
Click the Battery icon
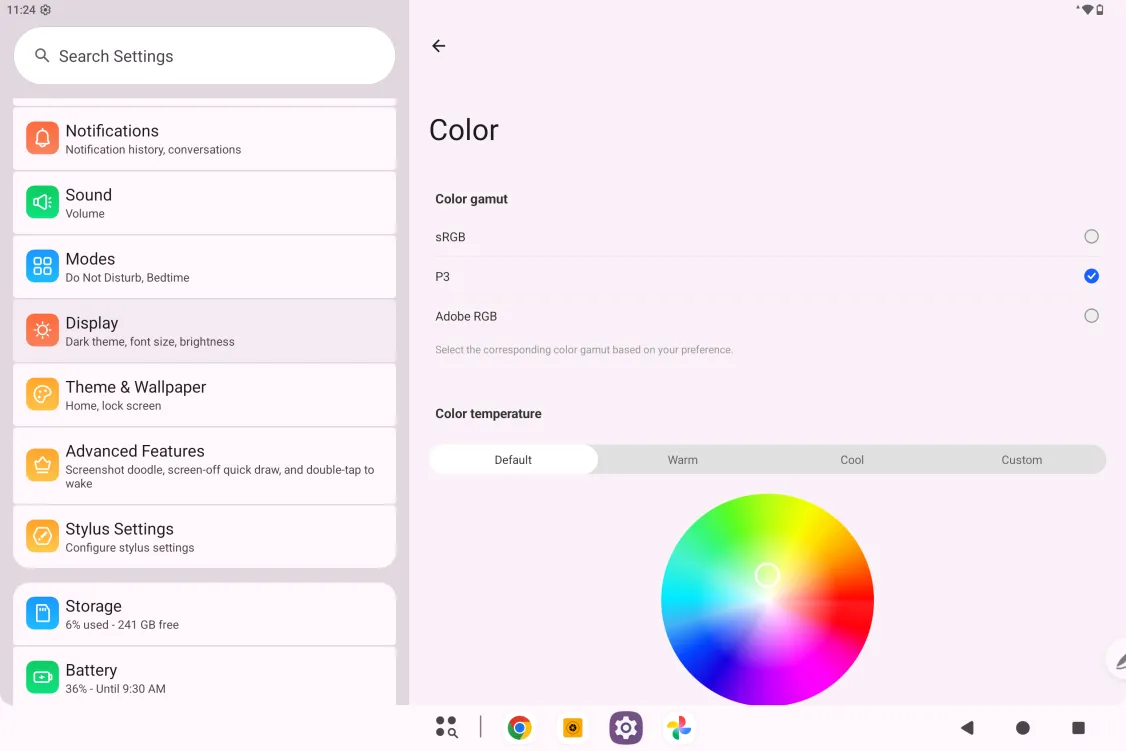[42, 677]
